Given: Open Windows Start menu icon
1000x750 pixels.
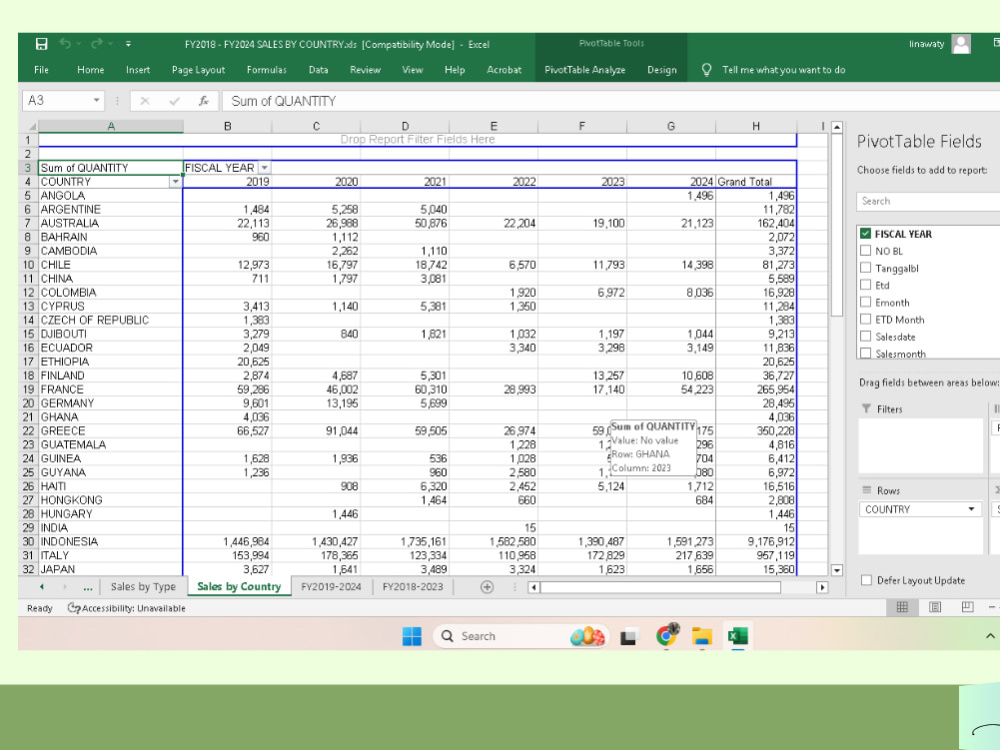Looking at the screenshot, I should coord(412,636).
